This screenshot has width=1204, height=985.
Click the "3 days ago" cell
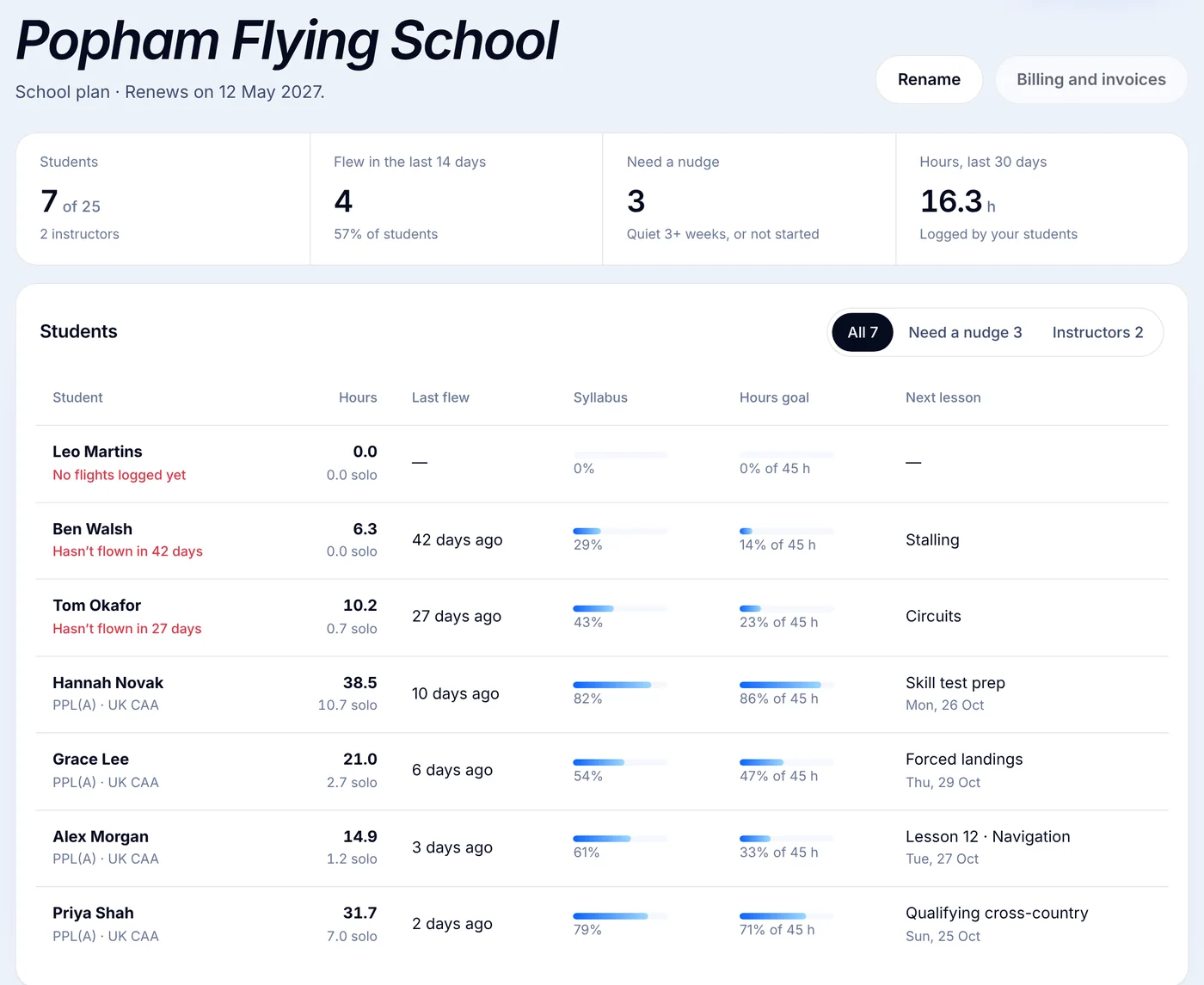452,848
